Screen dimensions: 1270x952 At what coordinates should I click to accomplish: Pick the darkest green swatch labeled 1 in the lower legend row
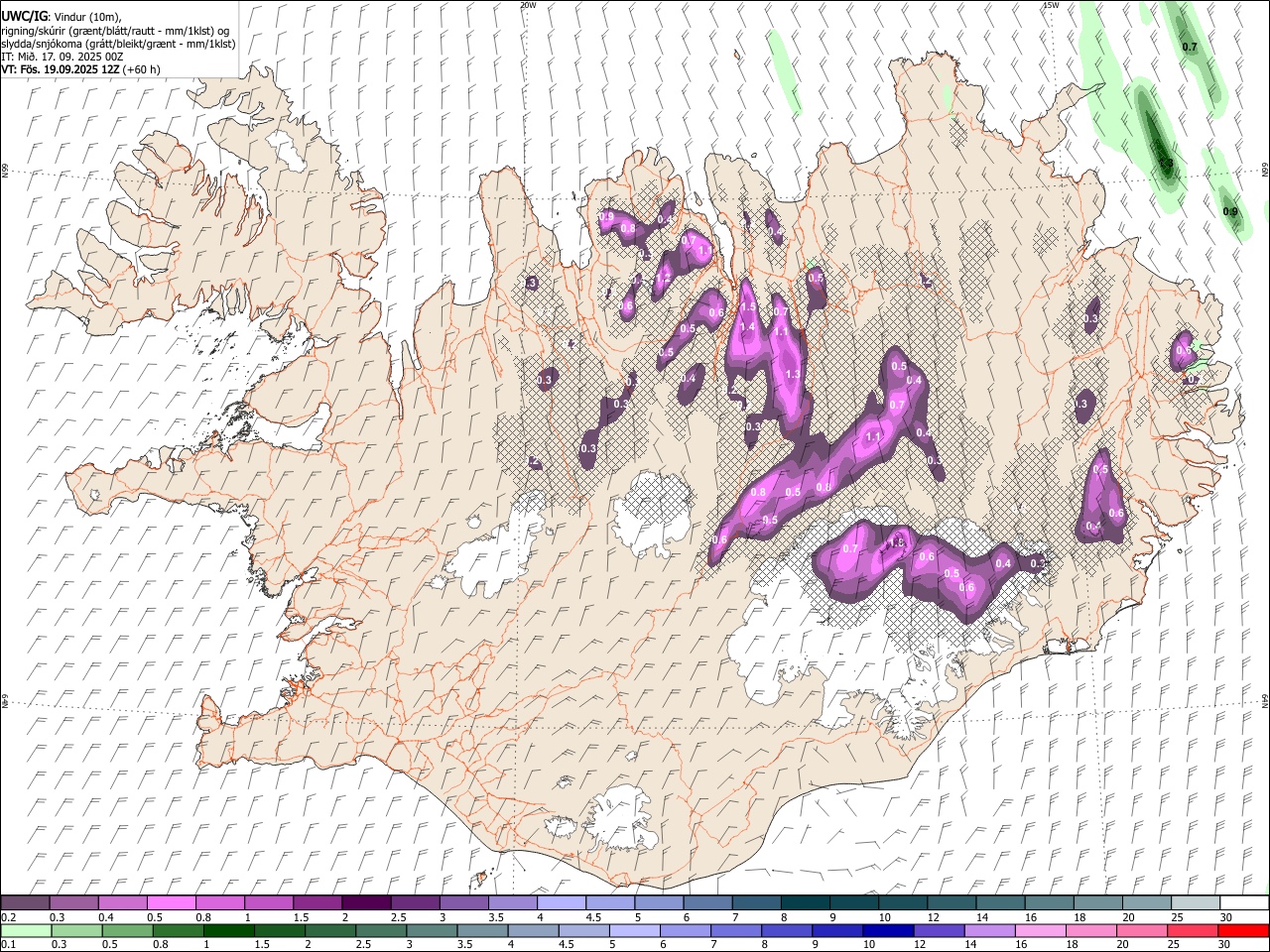click(229, 931)
